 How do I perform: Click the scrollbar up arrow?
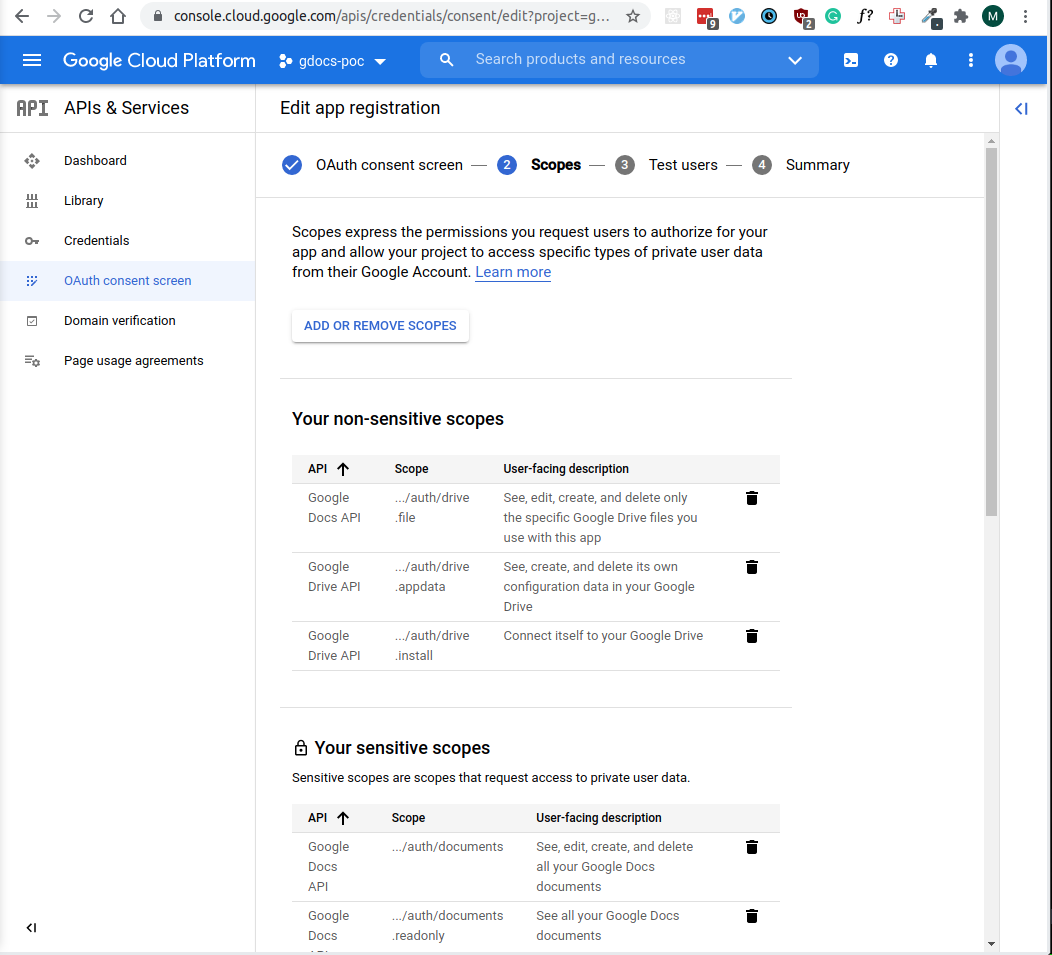[991, 141]
